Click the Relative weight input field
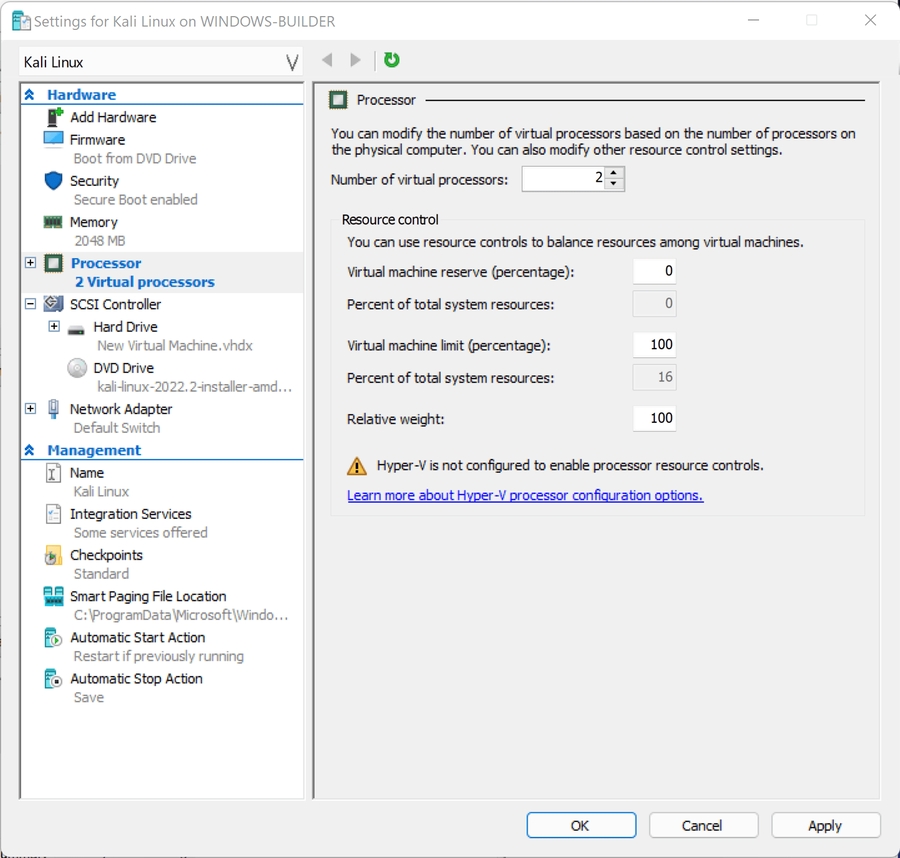 click(654, 418)
